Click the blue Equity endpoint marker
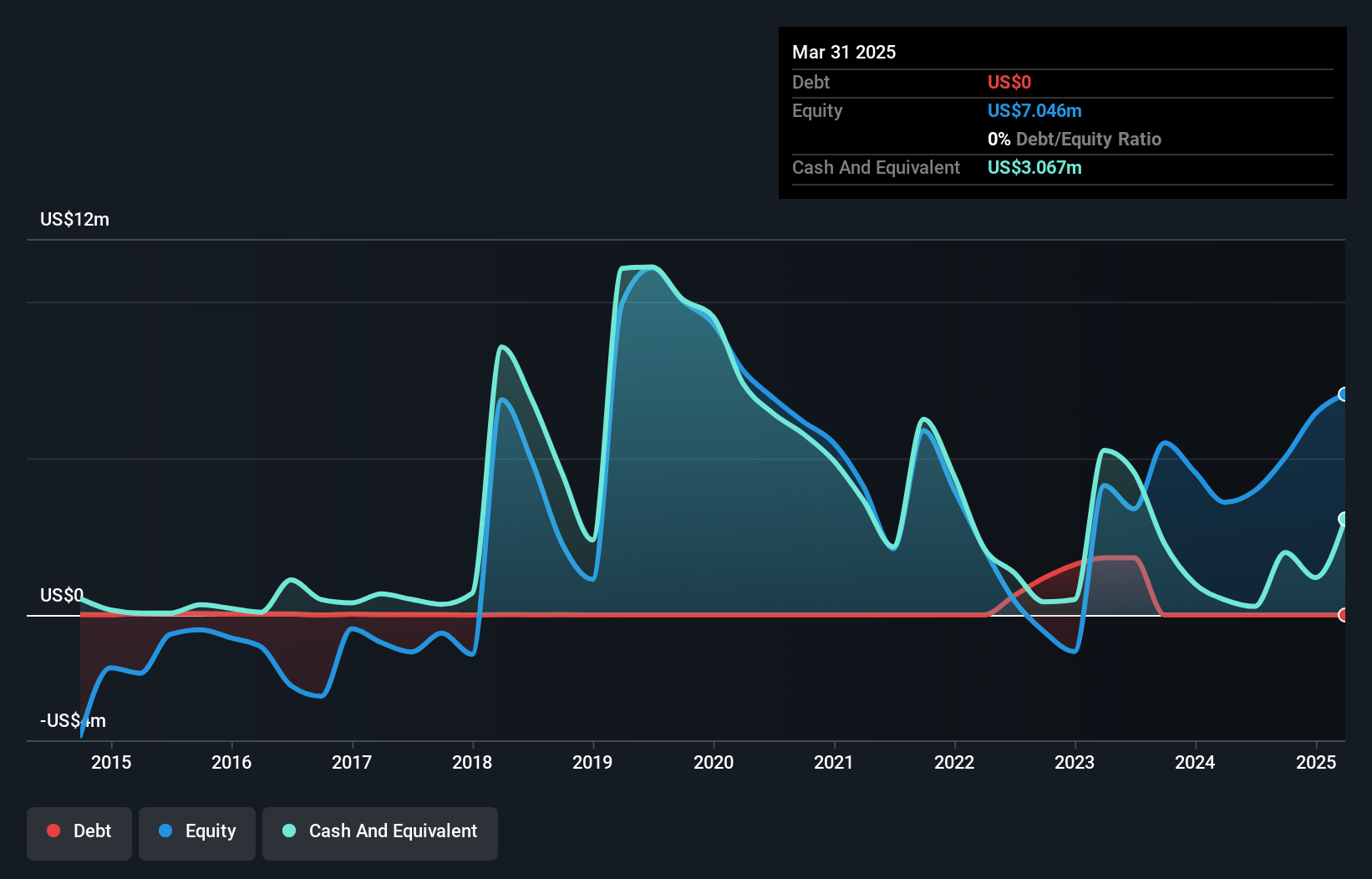Viewport: 1372px width, 879px height. (1344, 394)
